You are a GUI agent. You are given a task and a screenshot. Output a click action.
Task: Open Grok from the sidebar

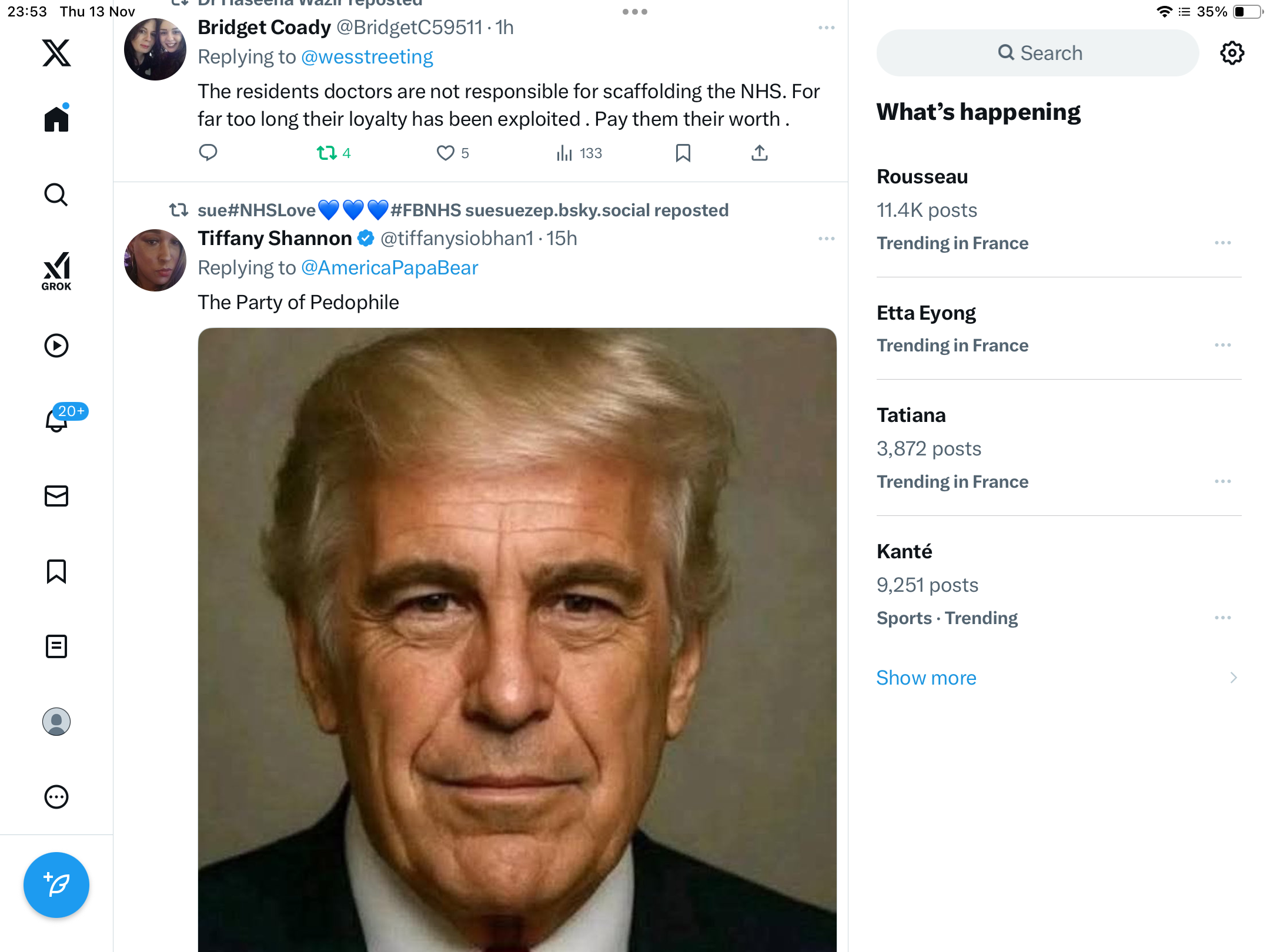[x=56, y=271]
